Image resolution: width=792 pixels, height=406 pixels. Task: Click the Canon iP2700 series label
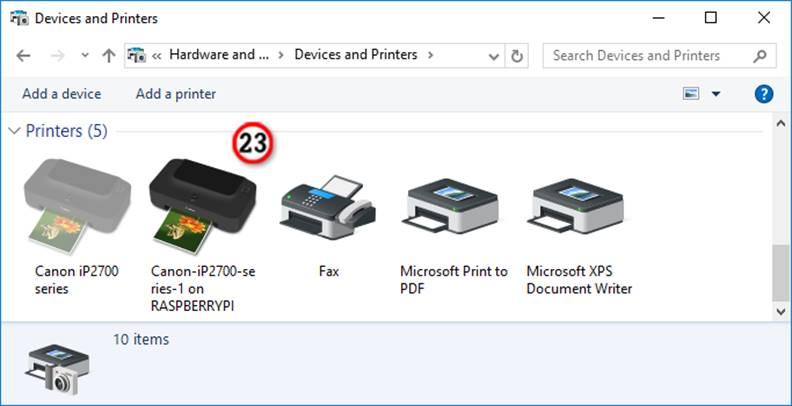pos(77,280)
